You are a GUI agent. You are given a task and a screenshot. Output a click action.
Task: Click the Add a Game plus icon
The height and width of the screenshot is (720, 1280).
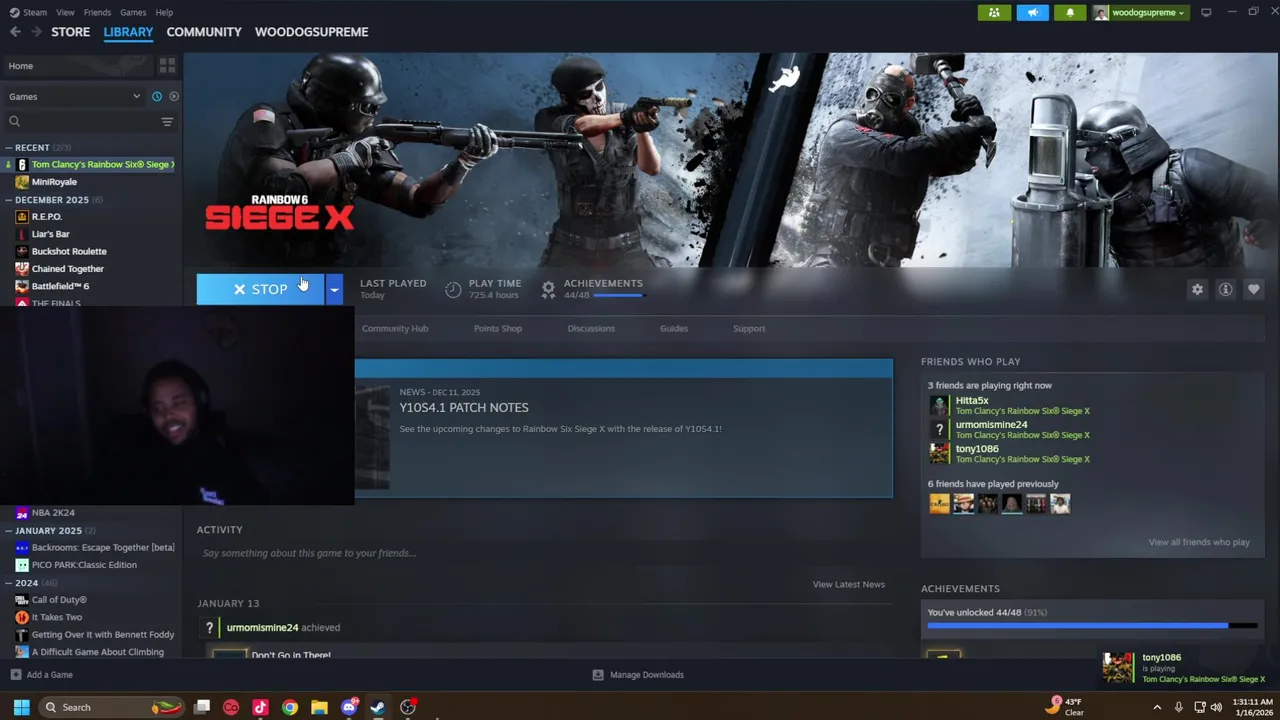tap(15, 675)
